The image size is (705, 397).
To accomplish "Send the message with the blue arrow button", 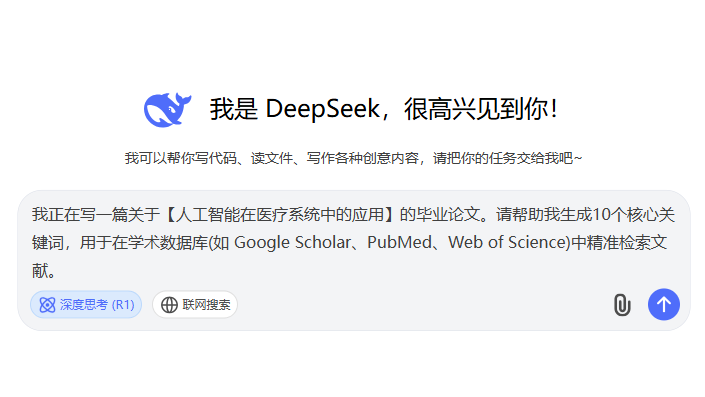I will [x=664, y=304].
